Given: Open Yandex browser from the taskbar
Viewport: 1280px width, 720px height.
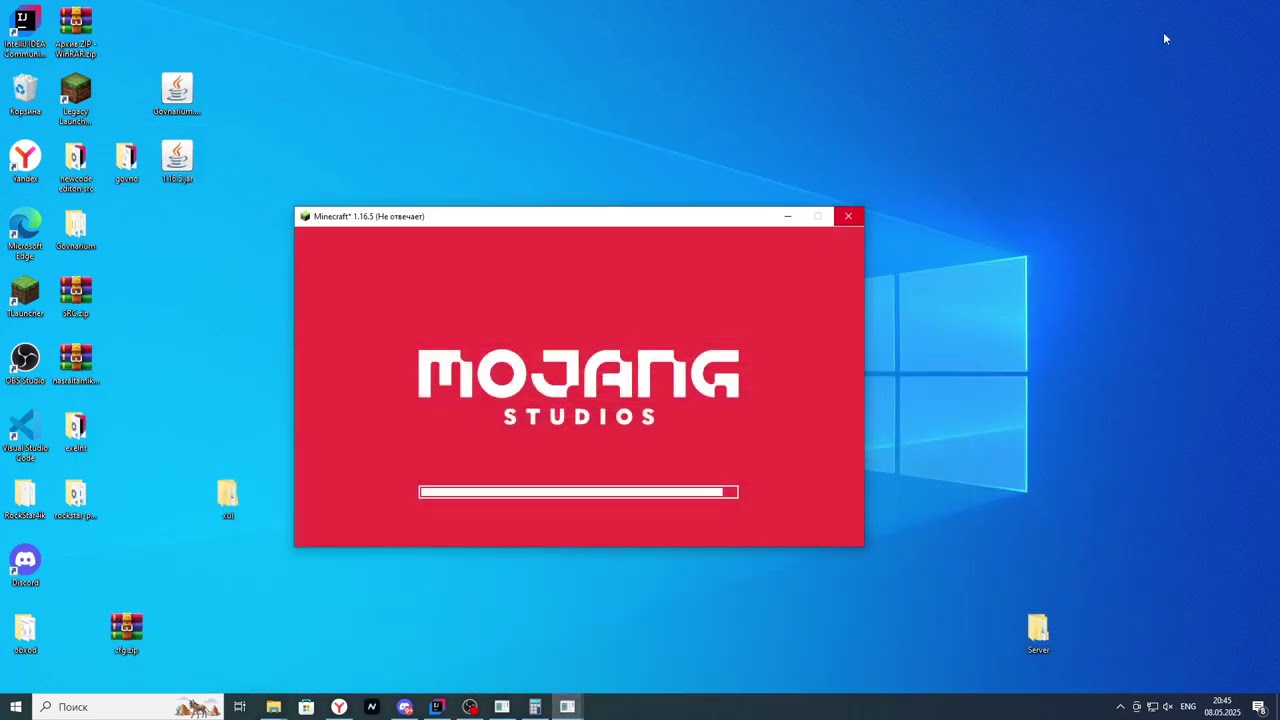Looking at the screenshot, I should [339, 707].
